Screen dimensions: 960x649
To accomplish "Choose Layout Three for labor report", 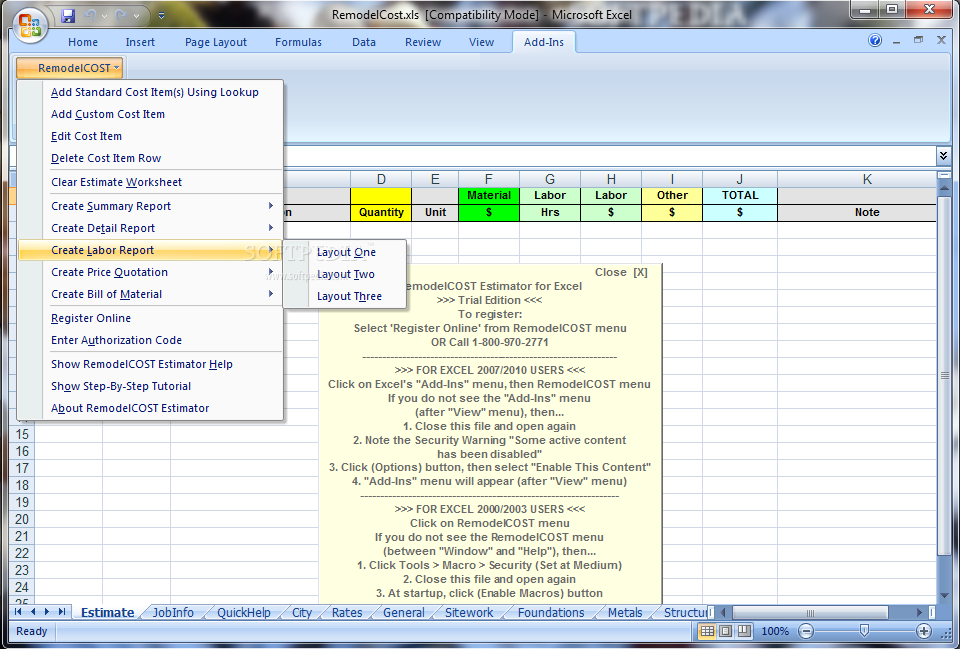I will click(349, 296).
